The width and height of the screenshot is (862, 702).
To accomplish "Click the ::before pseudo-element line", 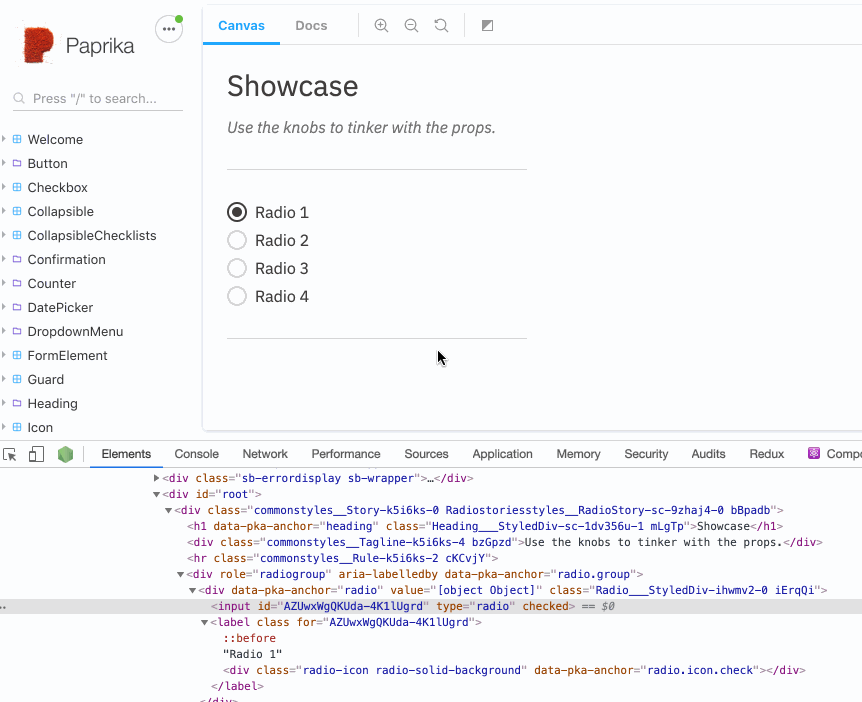I will coord(249,638).
